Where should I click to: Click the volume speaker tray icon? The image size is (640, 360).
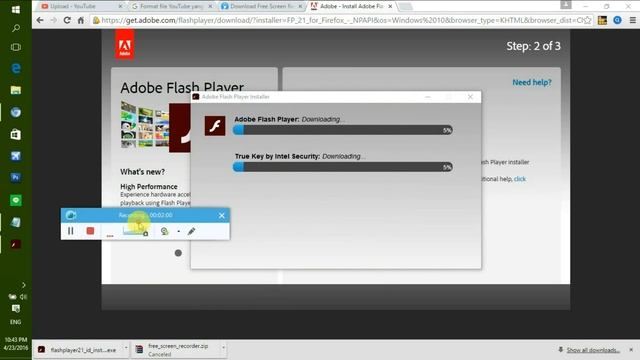coord(24,297)
